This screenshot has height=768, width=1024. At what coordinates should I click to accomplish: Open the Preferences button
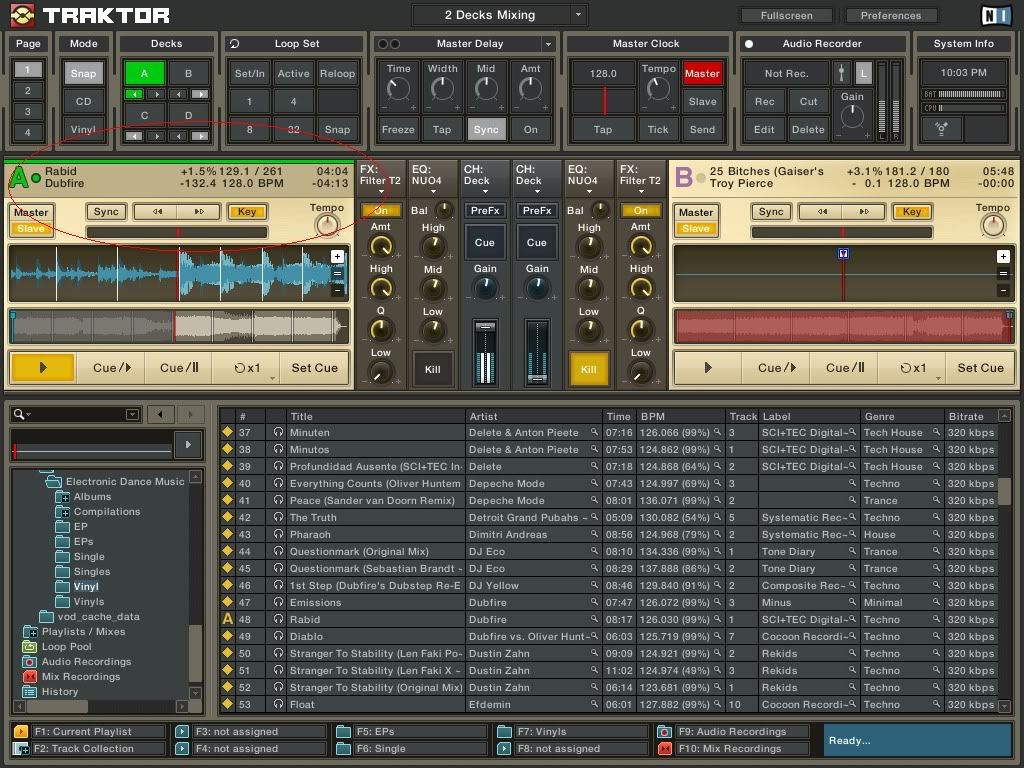click(890, 15)
